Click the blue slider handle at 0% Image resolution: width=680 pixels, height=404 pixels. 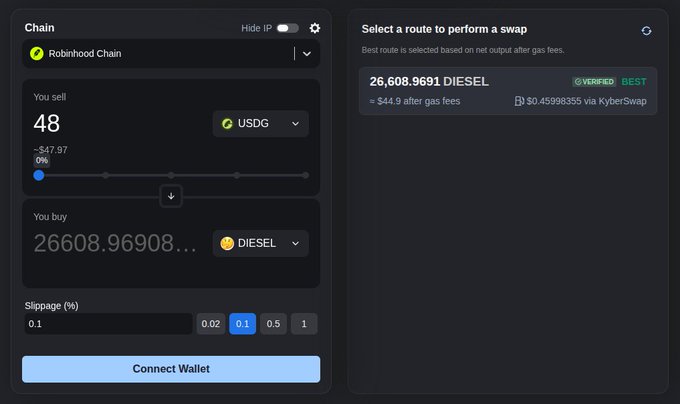(39, 175)
